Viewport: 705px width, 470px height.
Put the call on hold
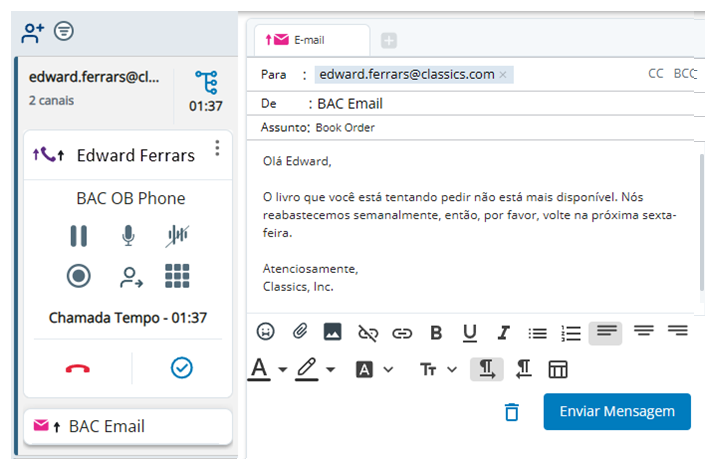(79, 236)
